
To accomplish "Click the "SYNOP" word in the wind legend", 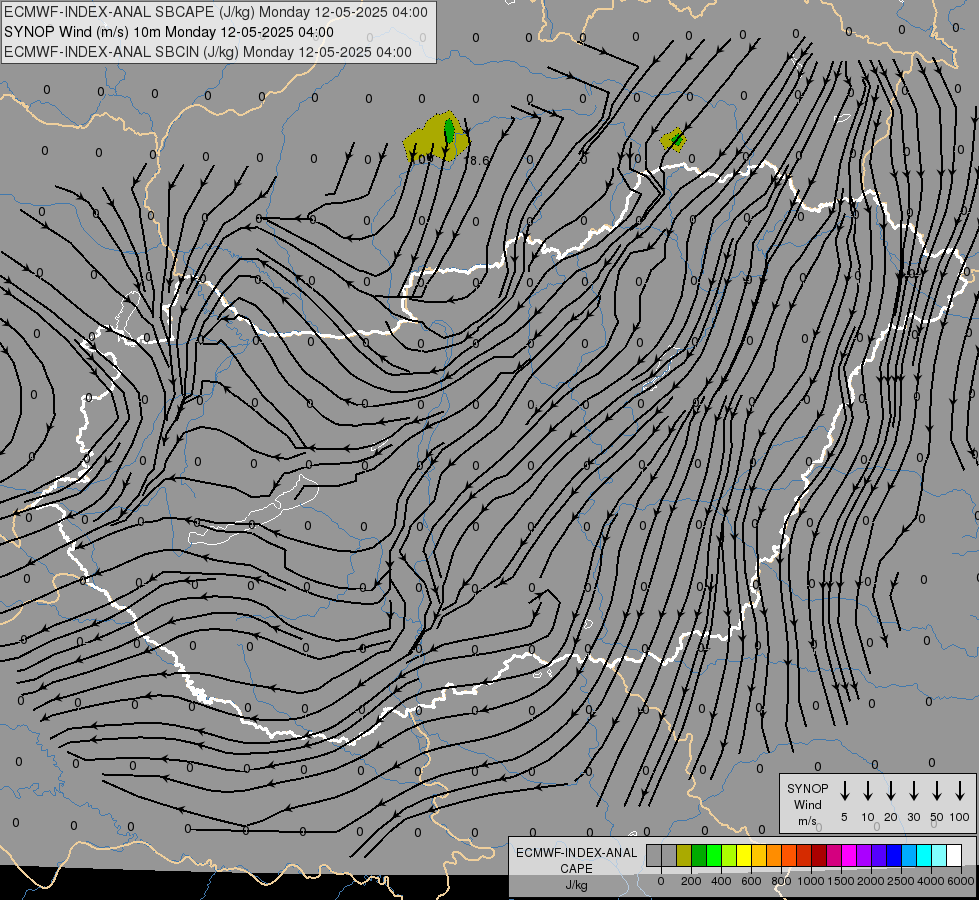I will coord(807,788).
